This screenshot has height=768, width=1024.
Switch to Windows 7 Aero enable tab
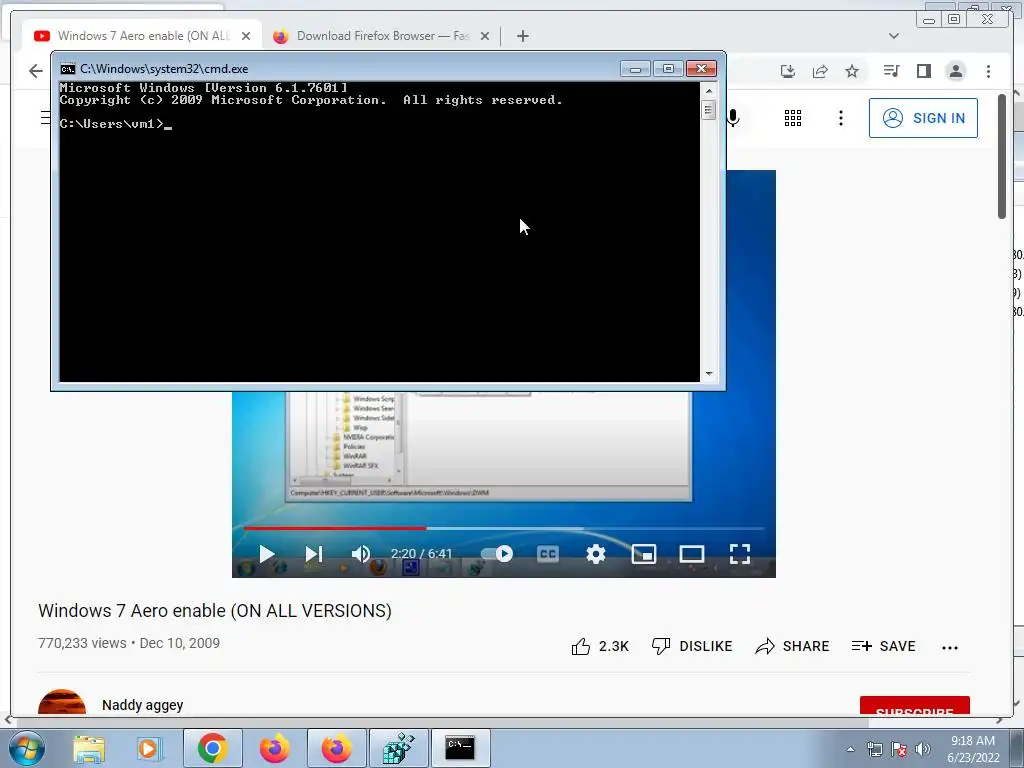pyautogui.click(x=142, y=36)
